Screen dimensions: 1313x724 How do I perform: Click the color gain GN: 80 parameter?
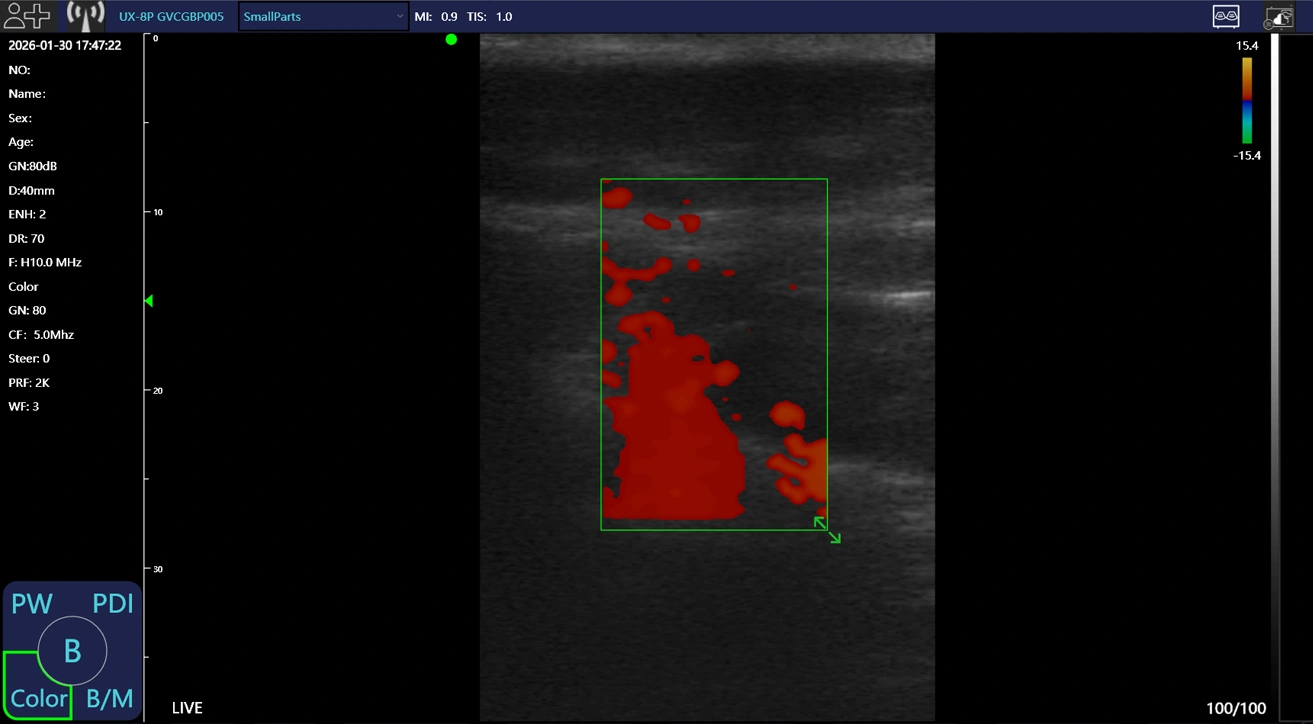tap(27, 311)
